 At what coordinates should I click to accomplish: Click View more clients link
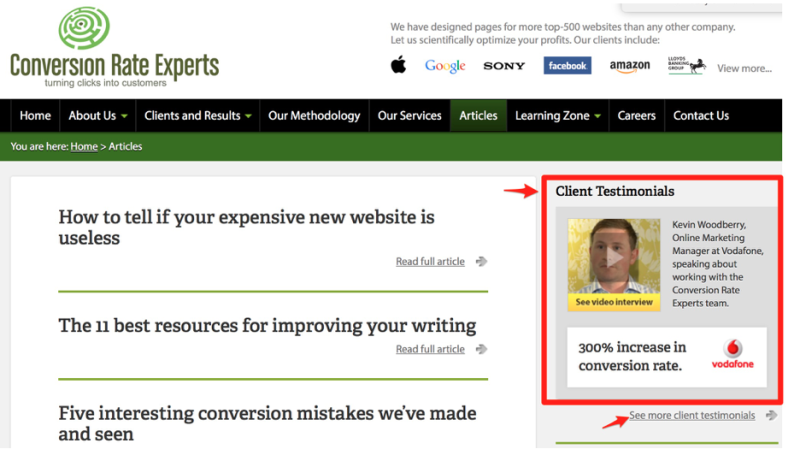pyautogui.click(x=744, y=68)
